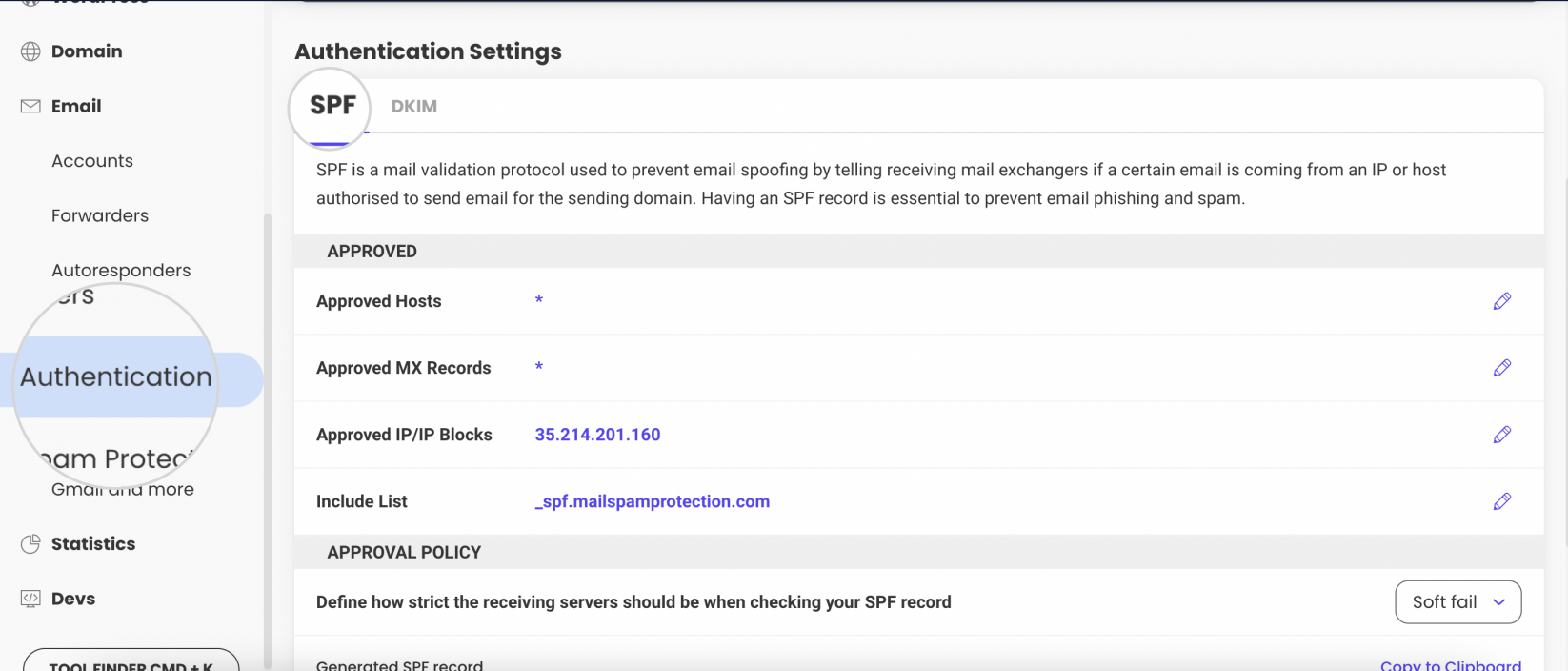Open the Devs menu section
This screenshot has width=1568, height=671.
73,599
